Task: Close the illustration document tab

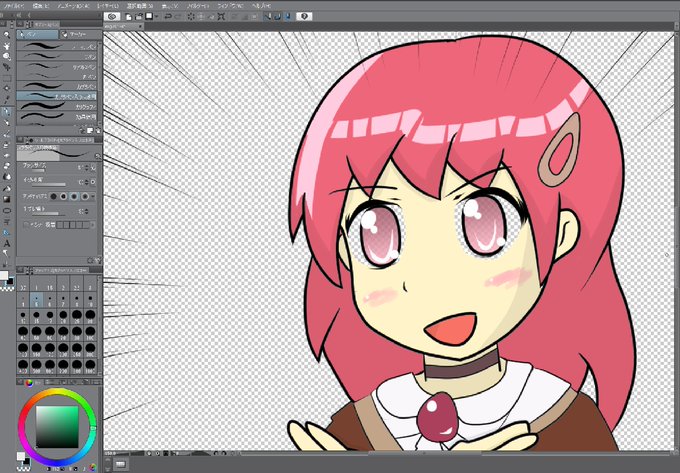Action: point(140,26)
